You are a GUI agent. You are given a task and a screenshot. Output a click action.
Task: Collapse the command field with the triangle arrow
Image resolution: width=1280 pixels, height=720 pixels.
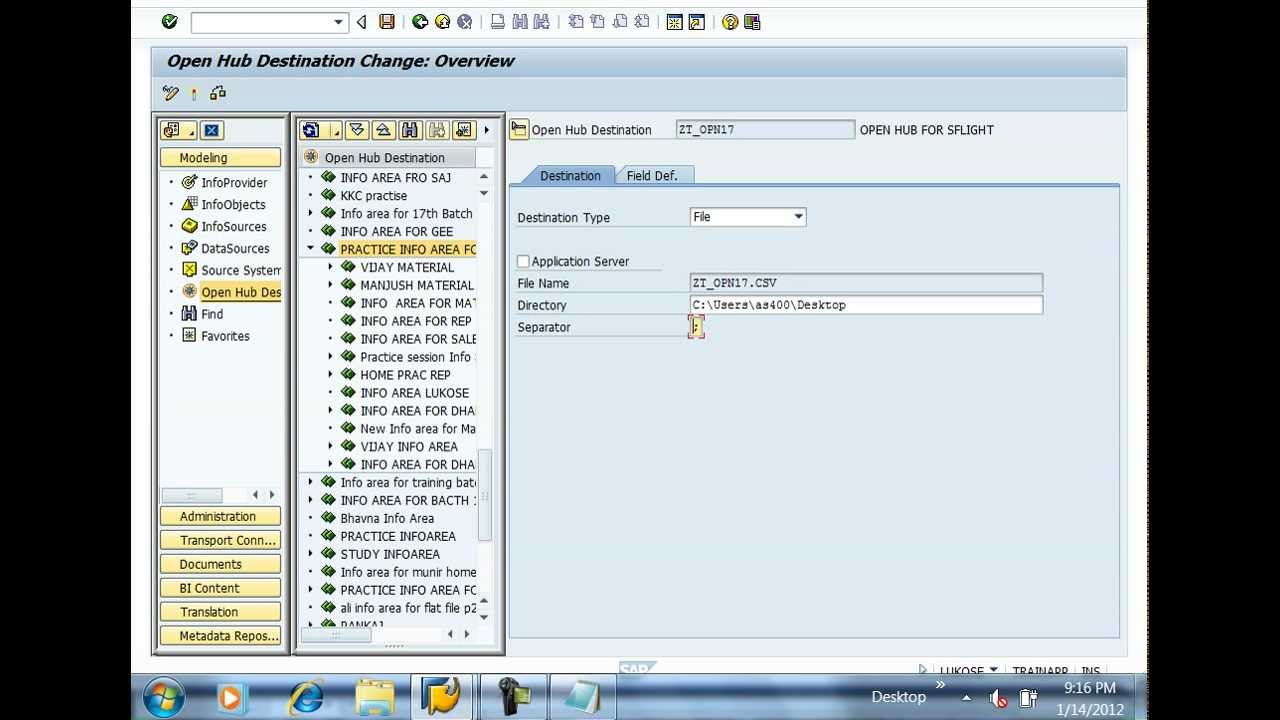click(361, 22)
